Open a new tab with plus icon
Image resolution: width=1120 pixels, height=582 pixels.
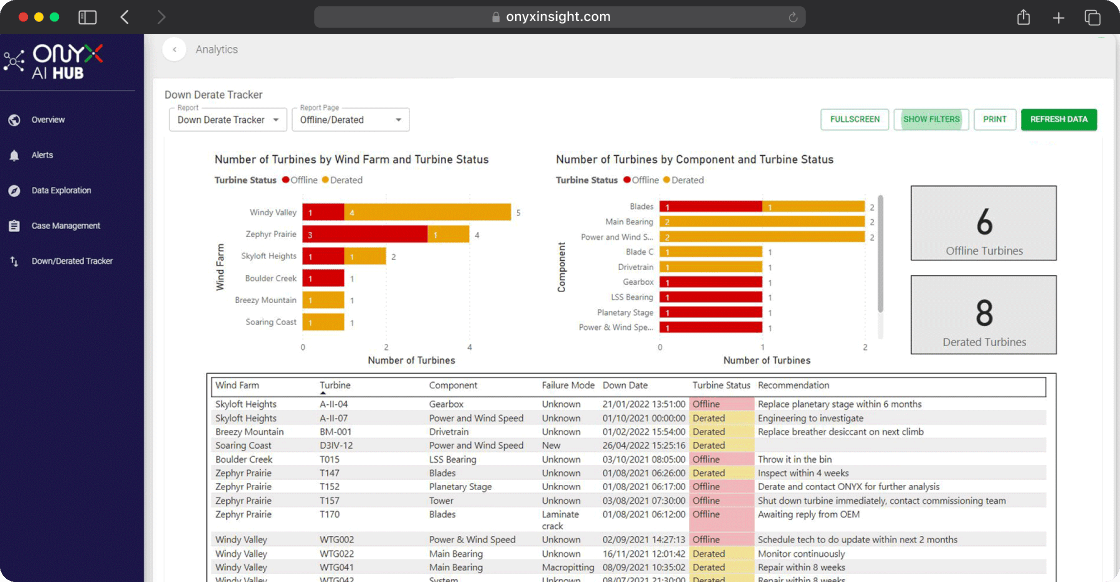[x=1059, y=18]
